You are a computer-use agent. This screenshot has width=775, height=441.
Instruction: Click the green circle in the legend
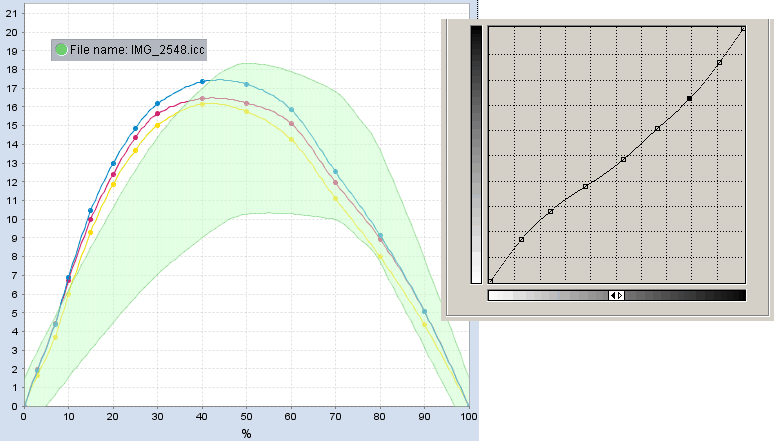pos(61,49)
